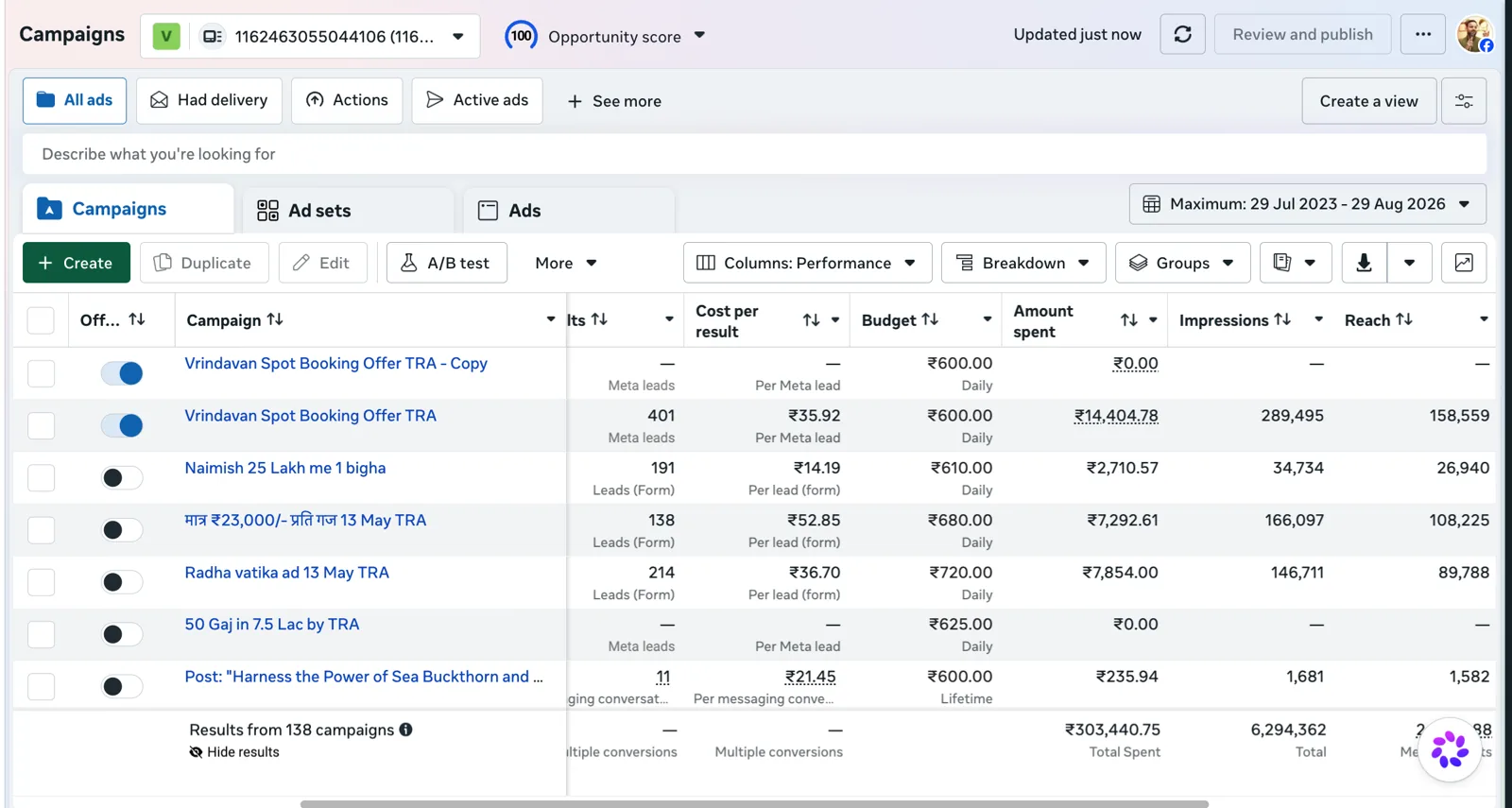Screen dimensions: 1512x808
Task: Switch to the Ads tab
Action: click(569, 211)
